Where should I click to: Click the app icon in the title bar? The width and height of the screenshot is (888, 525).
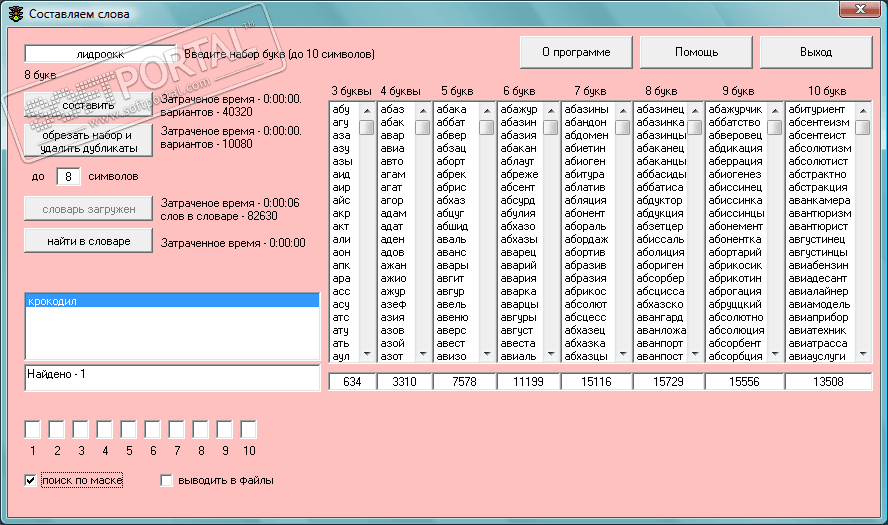pyautogui.click(x=15, y=14)
